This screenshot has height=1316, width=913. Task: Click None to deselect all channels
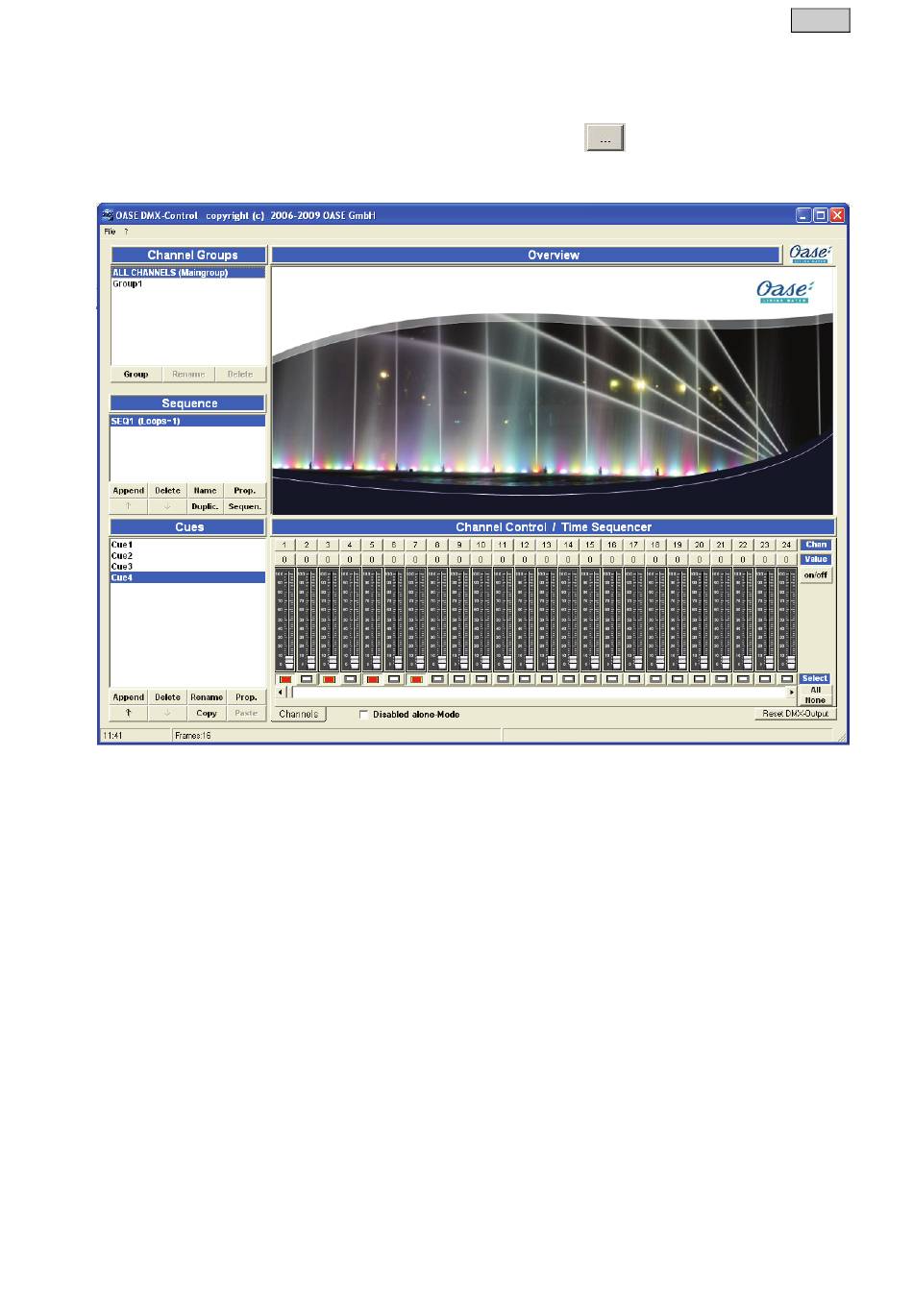point(816,700)
